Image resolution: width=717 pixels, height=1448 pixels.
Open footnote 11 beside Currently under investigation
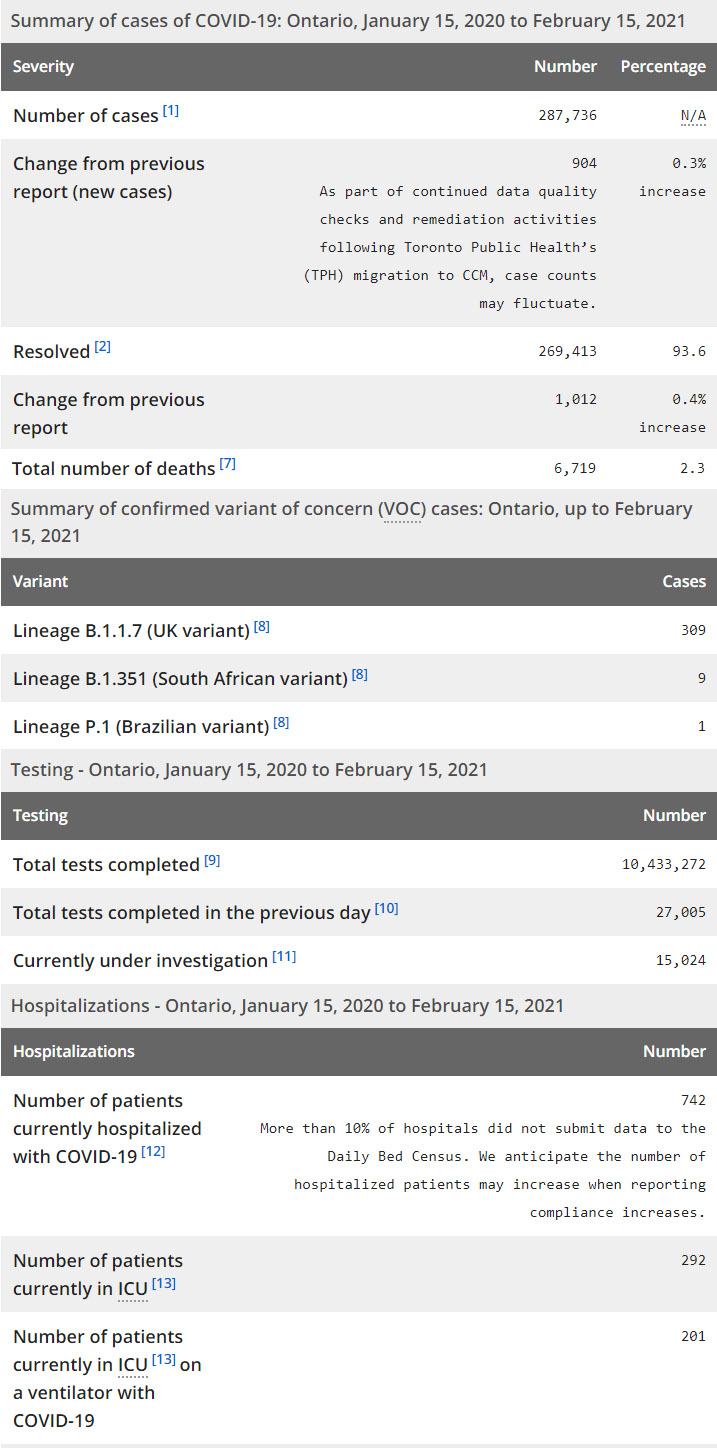click(x=284, y=956)
